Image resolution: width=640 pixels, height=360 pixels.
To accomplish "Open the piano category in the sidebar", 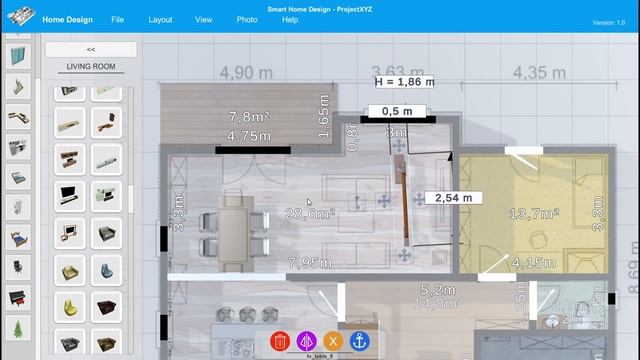I will point(18,298).
